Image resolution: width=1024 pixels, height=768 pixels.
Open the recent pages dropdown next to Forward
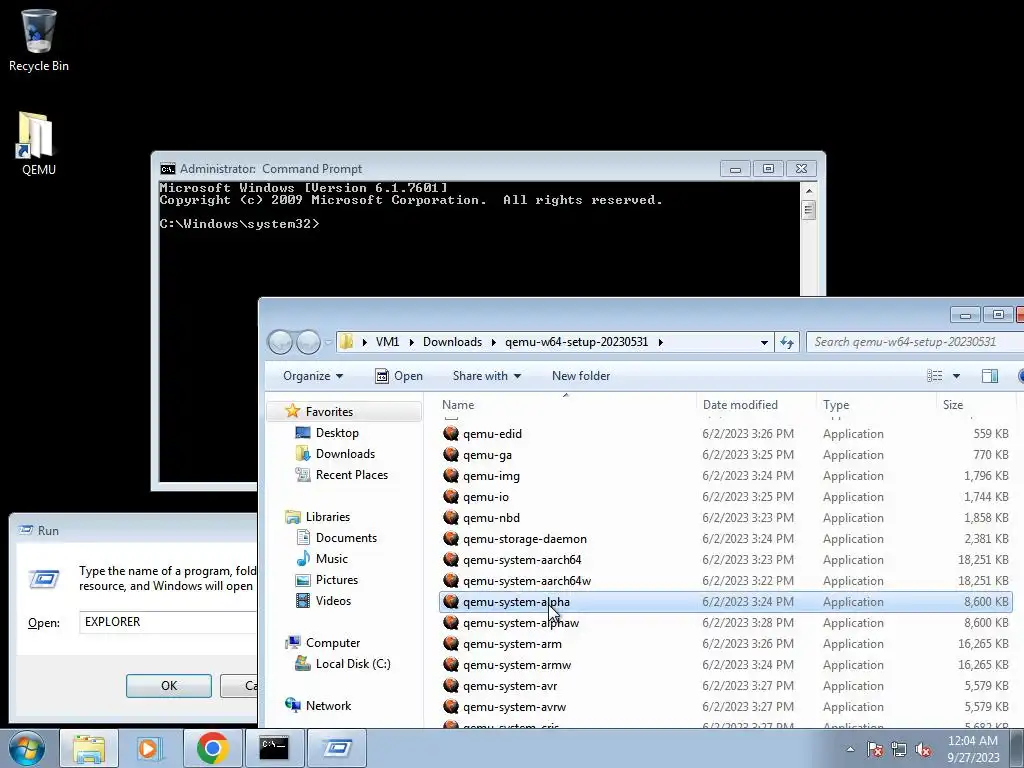pos(328,342)
